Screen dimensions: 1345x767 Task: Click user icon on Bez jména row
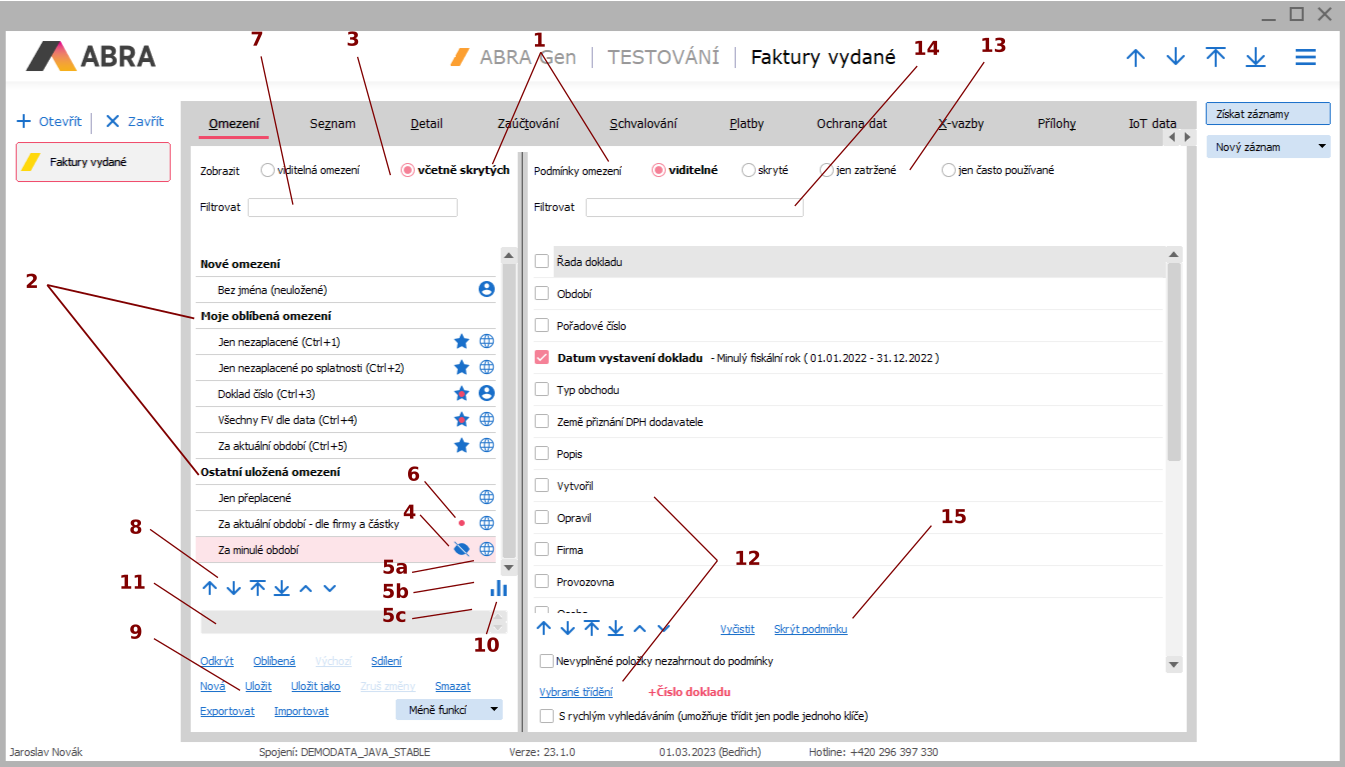[486, 289]
